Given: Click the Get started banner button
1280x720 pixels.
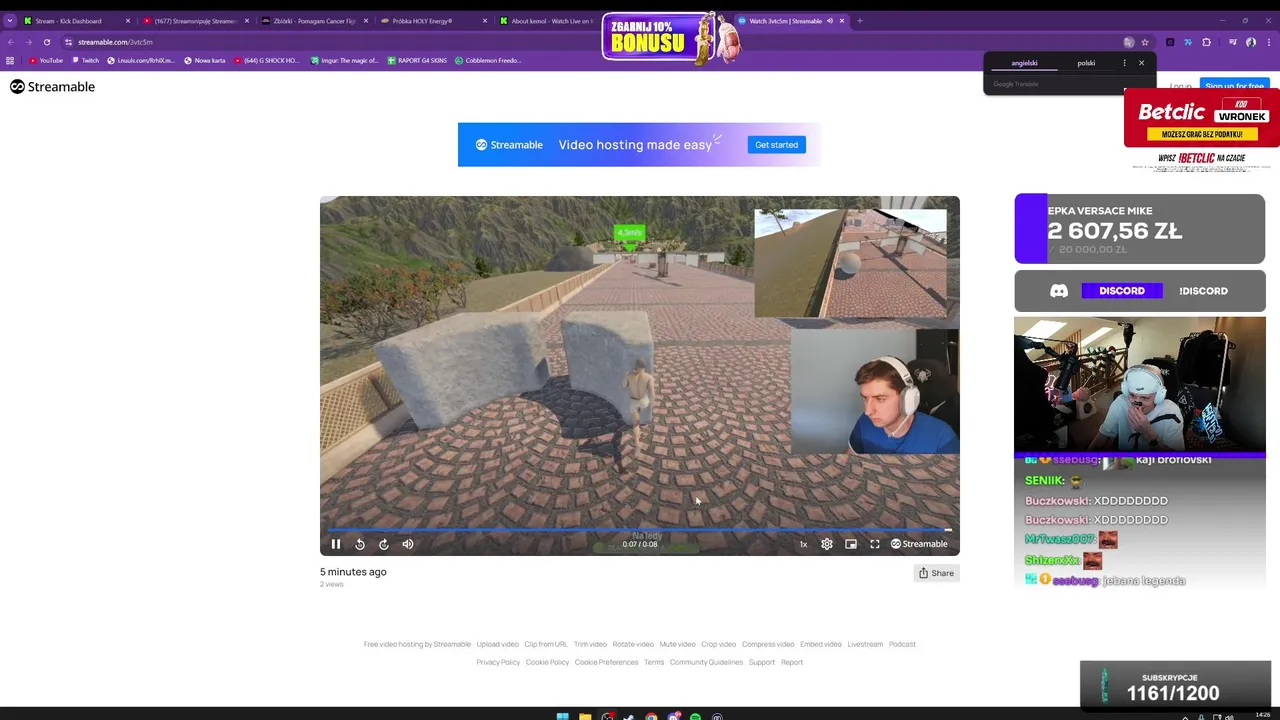Looking at the screenshot, I should click(776, 145).
